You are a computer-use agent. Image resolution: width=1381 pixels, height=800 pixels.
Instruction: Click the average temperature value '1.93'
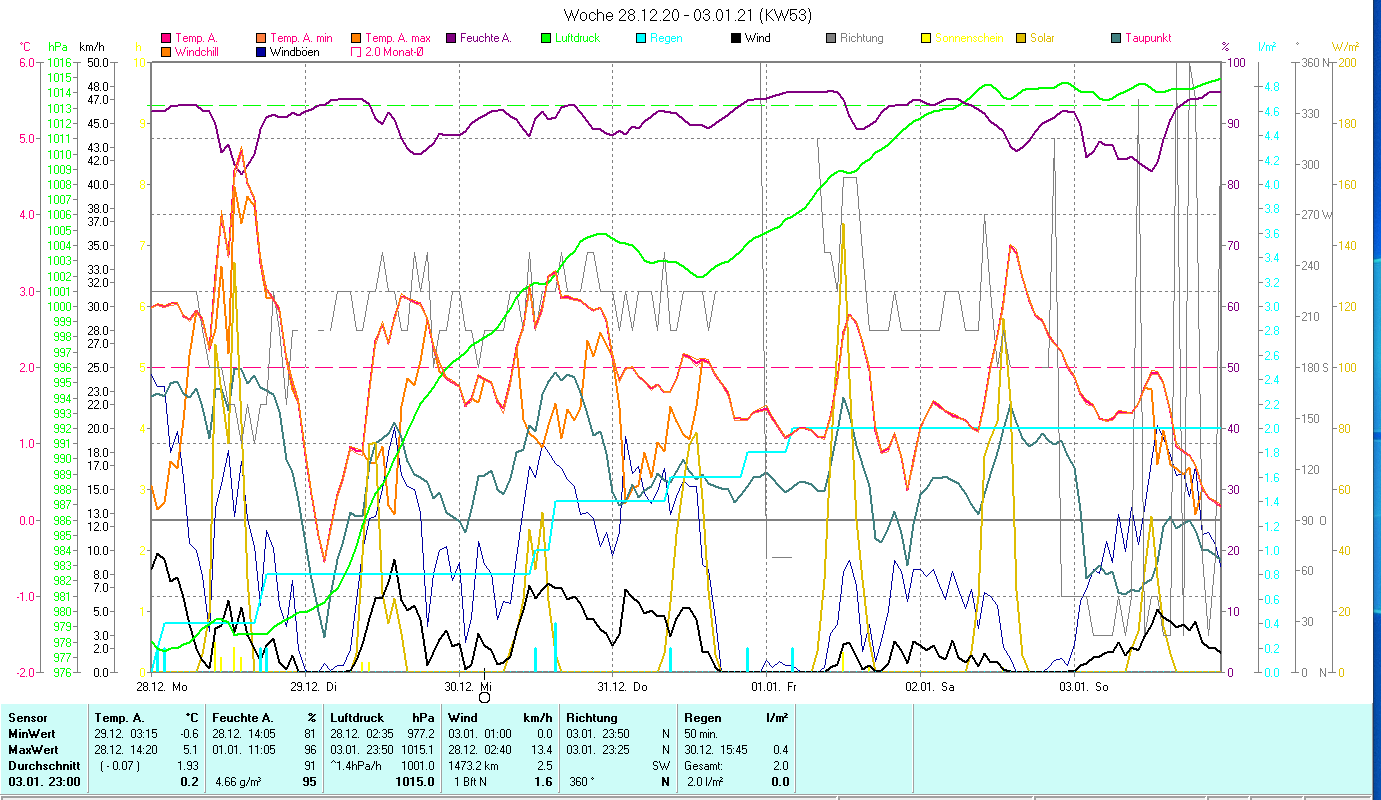click(x=190, y=766)
